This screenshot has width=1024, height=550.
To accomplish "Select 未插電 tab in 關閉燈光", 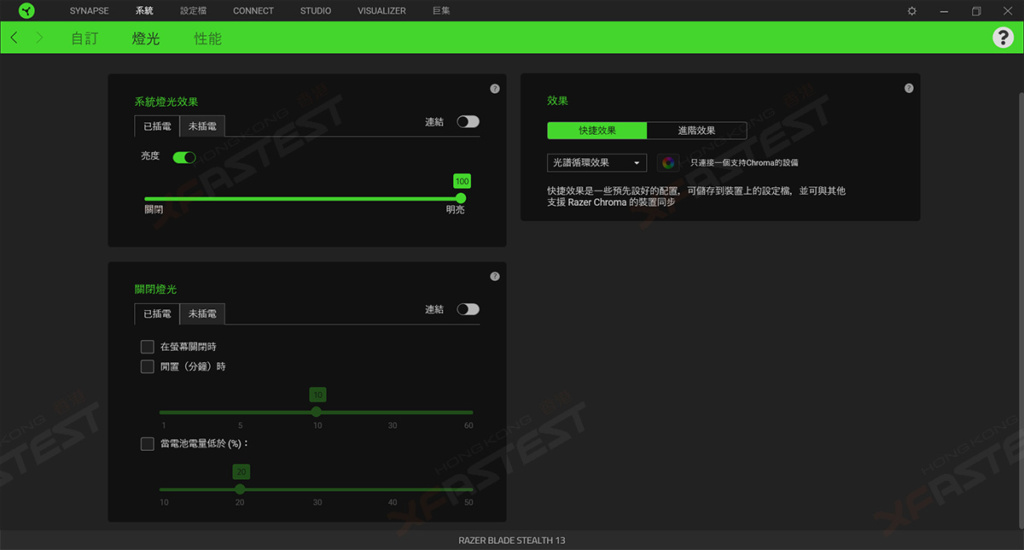I will 202,314.
